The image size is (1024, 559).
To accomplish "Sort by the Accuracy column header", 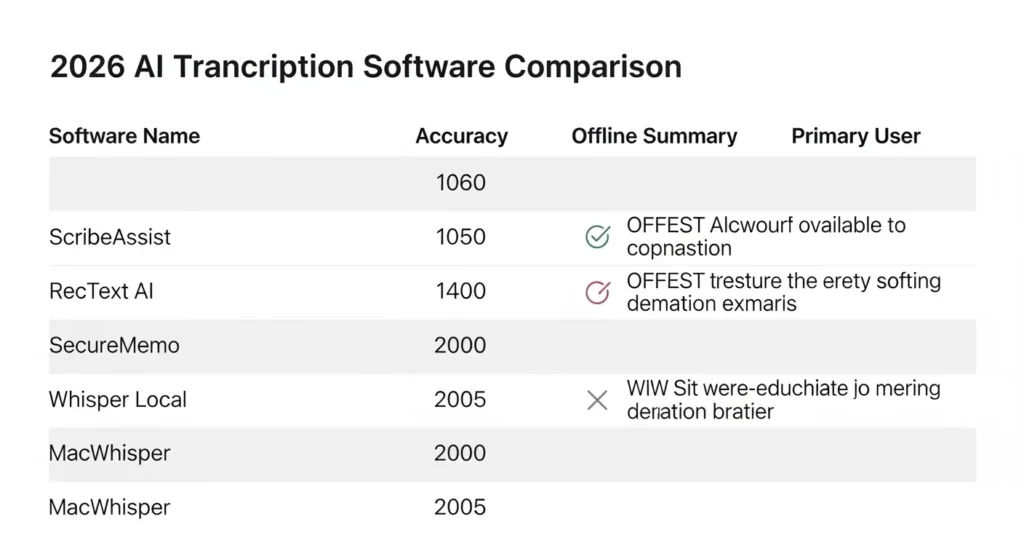I will (461, 137).
